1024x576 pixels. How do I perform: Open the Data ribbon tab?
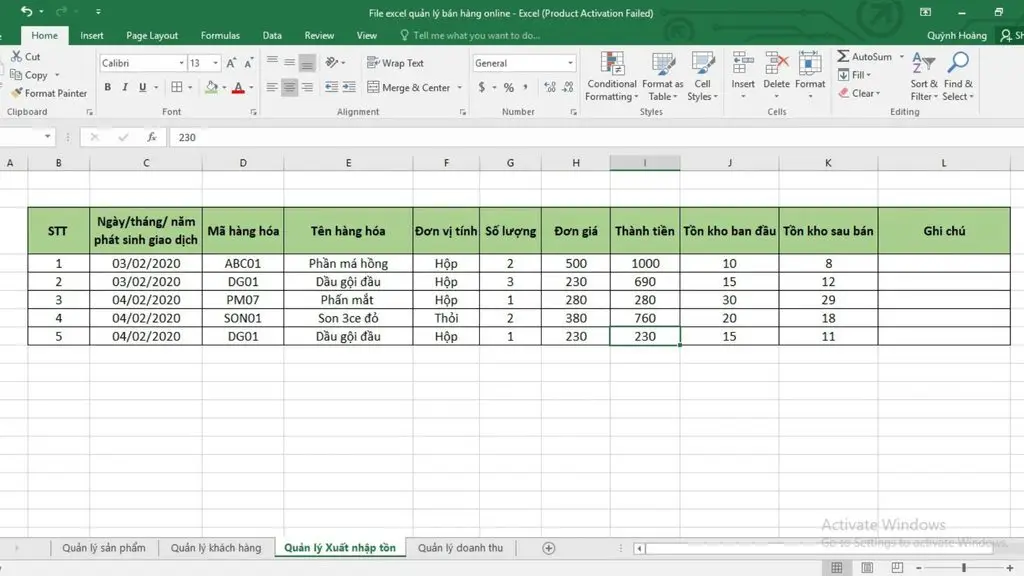pyautogui.click(x=272, y=35)
